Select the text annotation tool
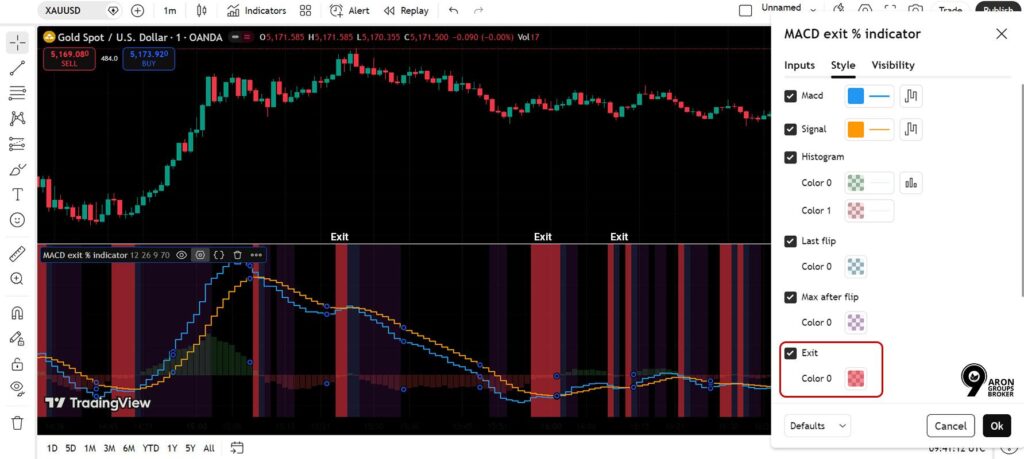The image size is (1024, 459). [x=18, y=195]
